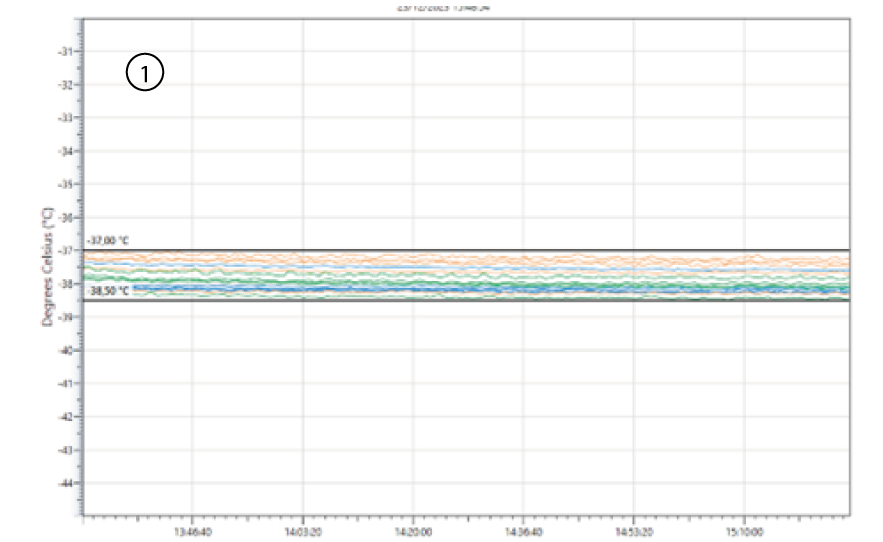The width and height of the screenshot is (883, 542).
Task: Click the Degrees Celsius axis title
Action: click(47, 268)
